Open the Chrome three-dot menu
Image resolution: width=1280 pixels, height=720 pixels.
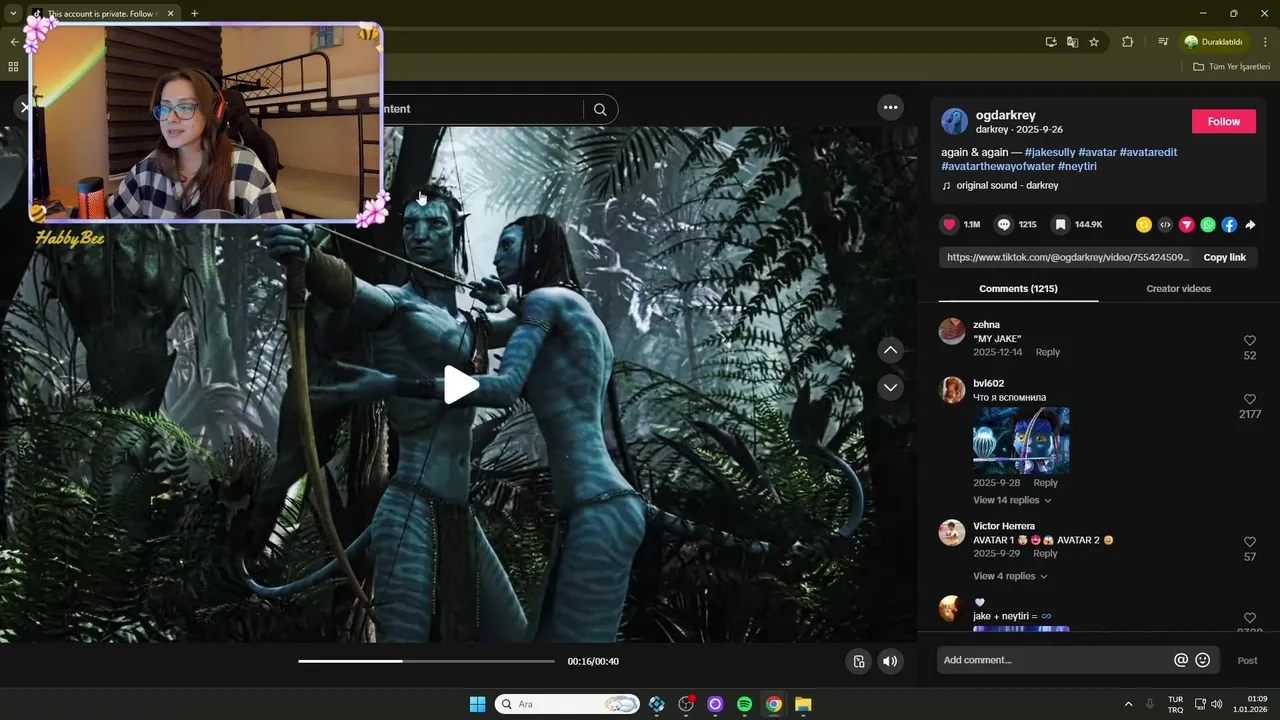pos(1265,42)
